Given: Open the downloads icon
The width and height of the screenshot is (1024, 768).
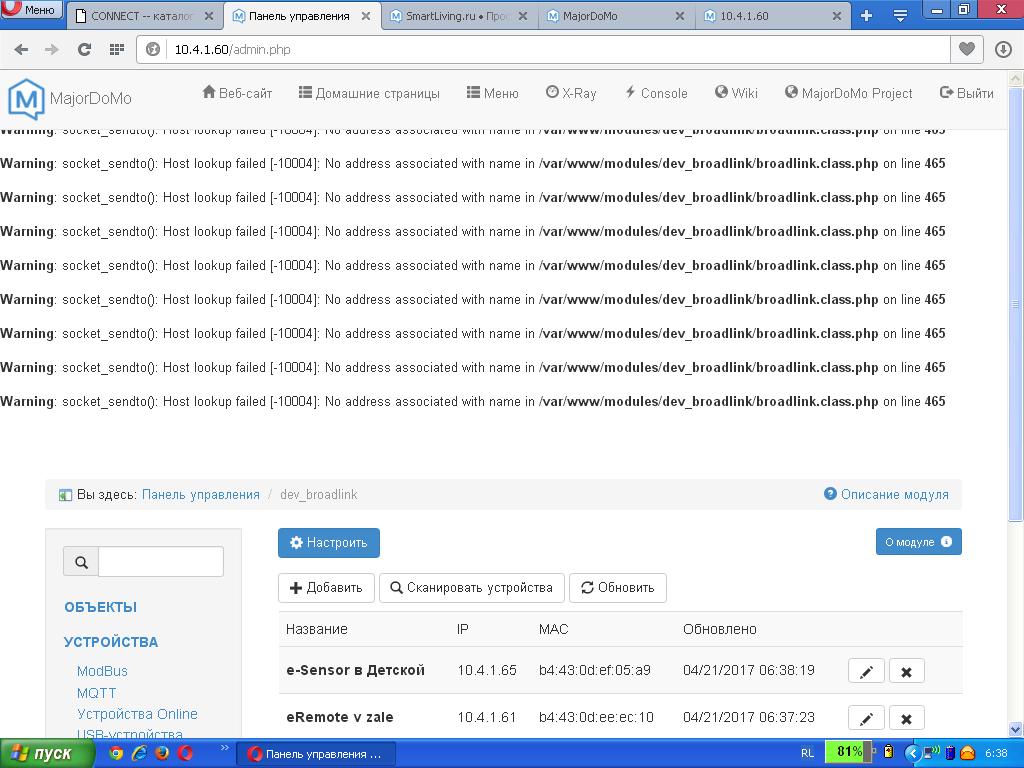Looking at the screenshot, I should [1003, 50].
